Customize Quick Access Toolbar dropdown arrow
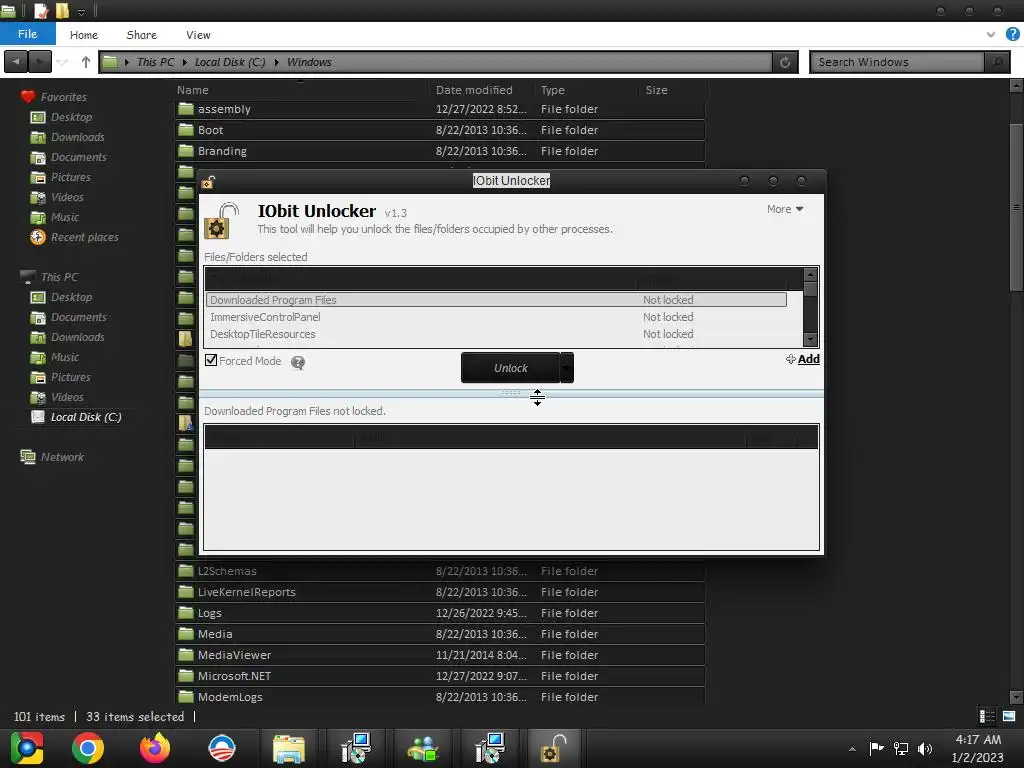 (x=81, y=11)
